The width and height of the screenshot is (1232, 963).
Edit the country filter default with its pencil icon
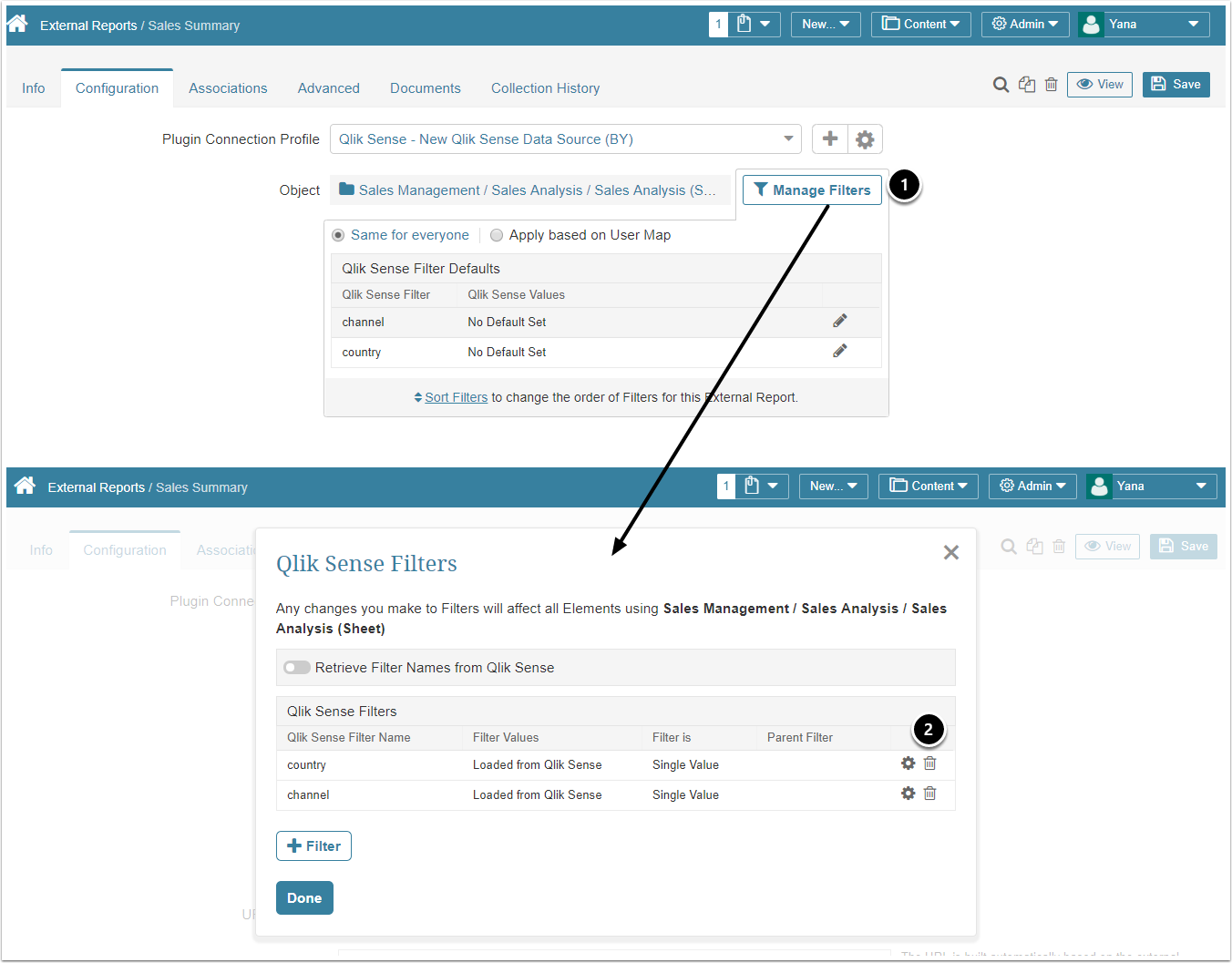(x=840, y=351)
